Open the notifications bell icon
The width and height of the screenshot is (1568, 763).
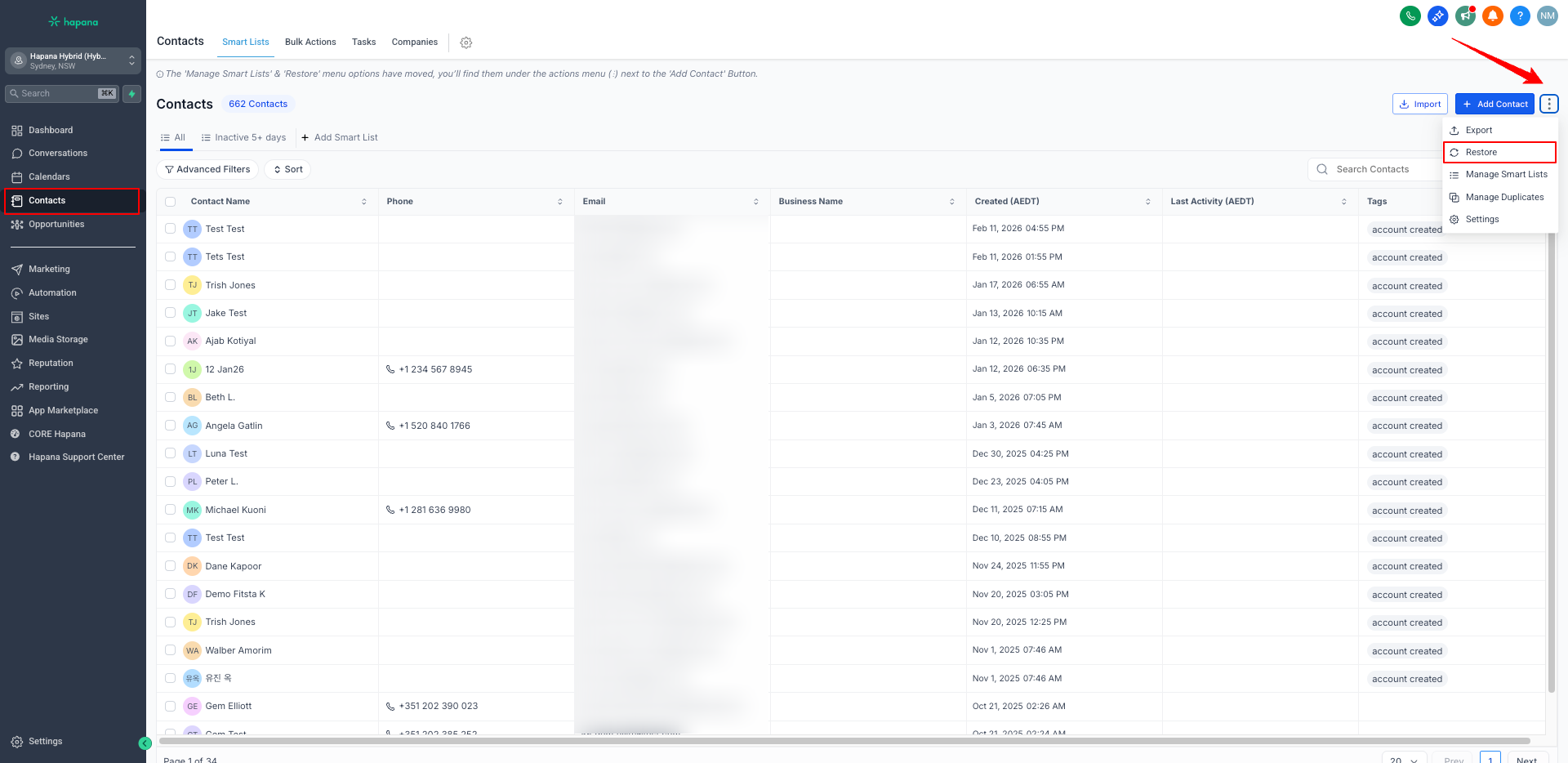point(1493,16)
